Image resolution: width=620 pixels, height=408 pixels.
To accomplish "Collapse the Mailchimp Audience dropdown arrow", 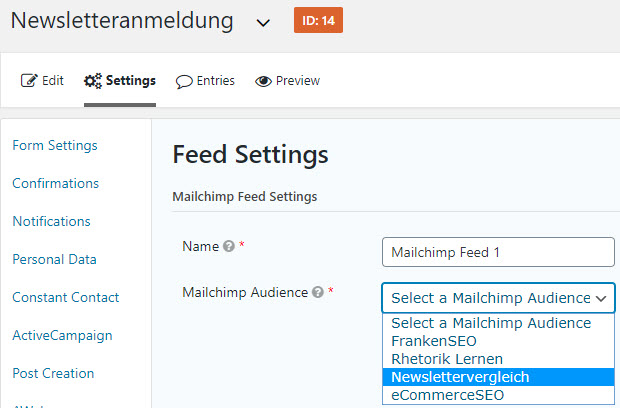I will (601, 298).
